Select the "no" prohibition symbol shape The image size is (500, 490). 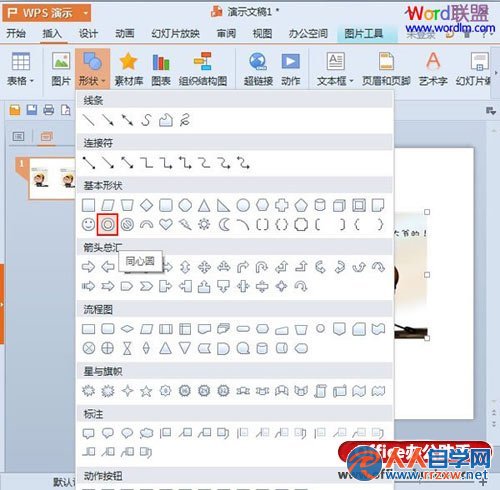[x=127, y=225]
